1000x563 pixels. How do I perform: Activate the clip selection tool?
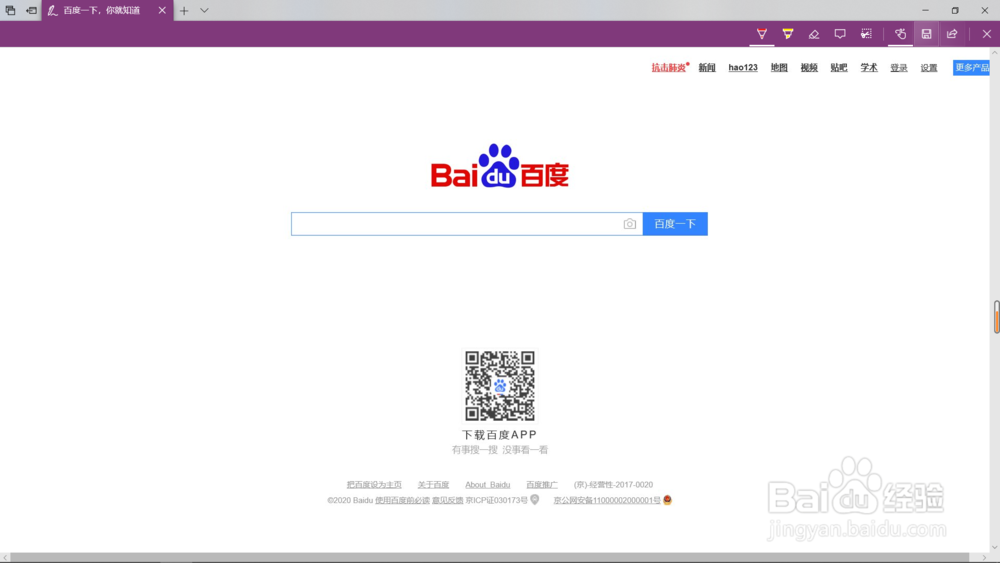point(866,34)
